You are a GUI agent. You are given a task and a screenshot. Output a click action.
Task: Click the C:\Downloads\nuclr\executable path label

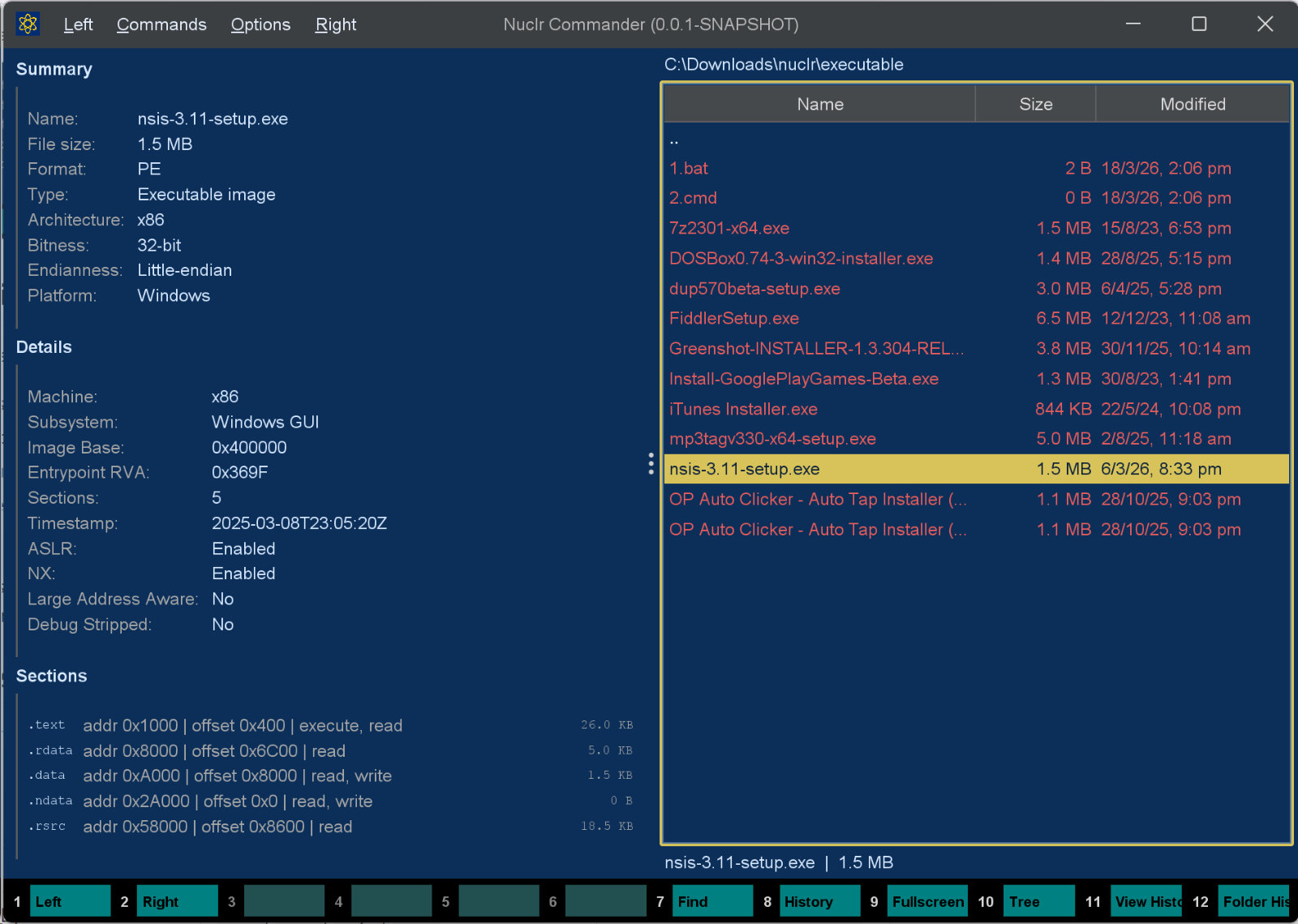coord(784,65)
